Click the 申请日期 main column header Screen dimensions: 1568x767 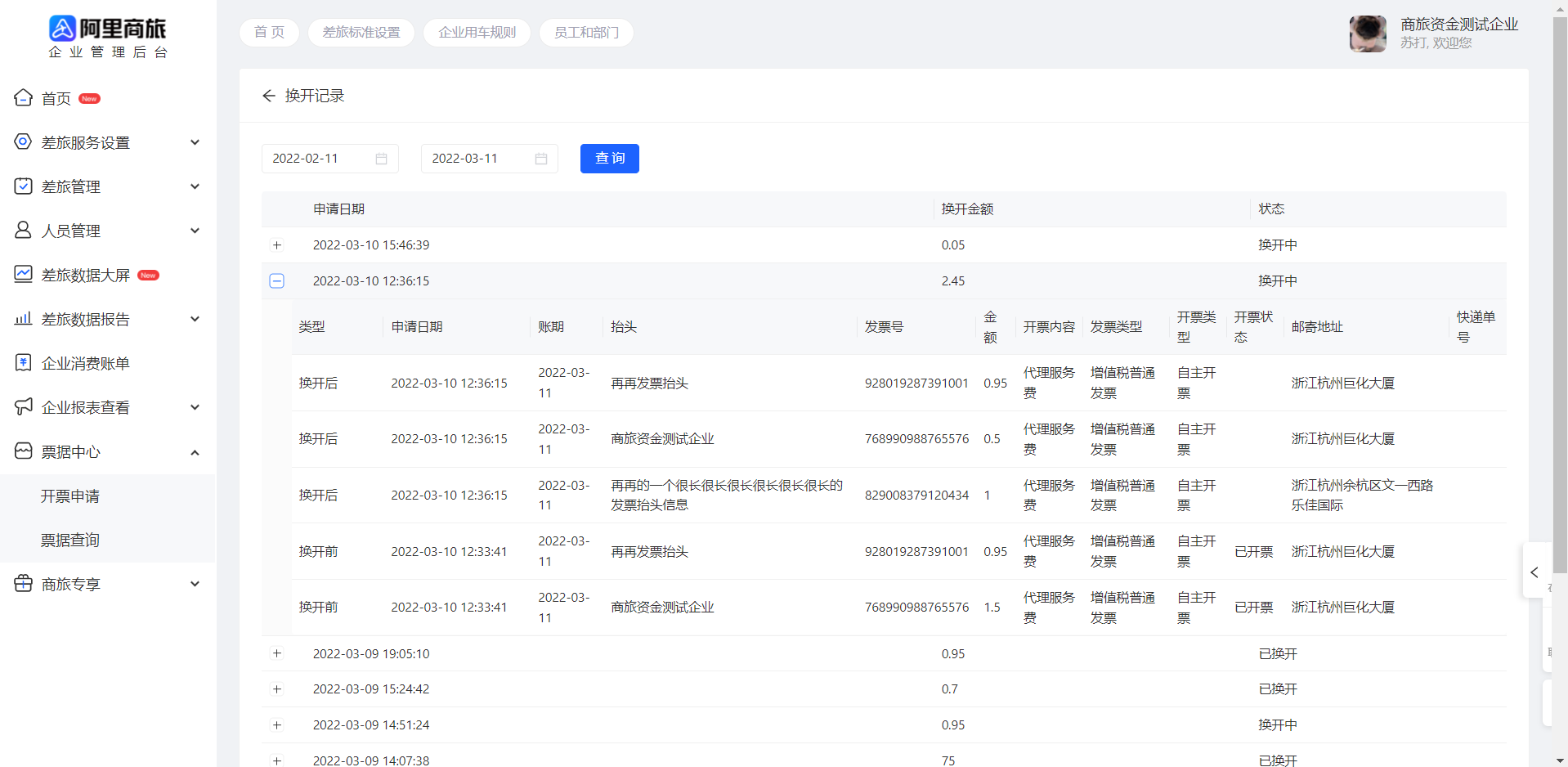(338, 209)
